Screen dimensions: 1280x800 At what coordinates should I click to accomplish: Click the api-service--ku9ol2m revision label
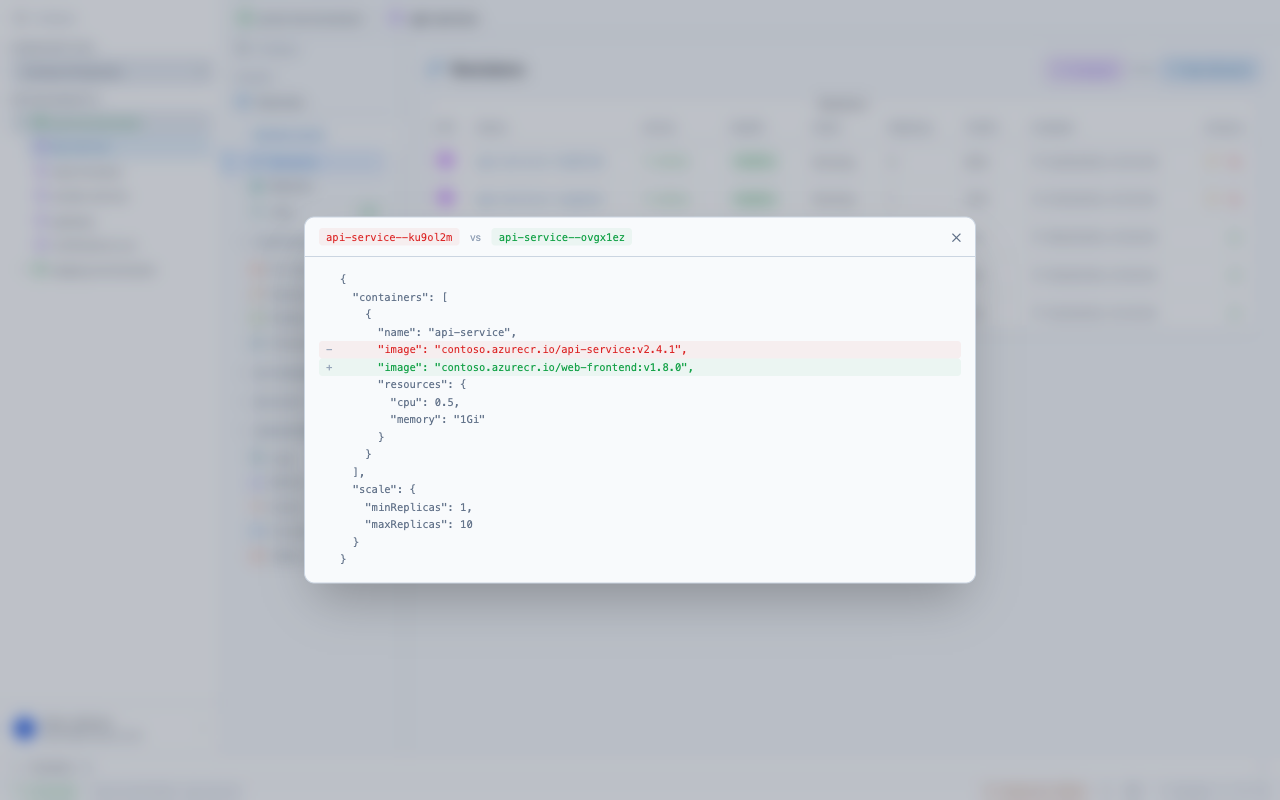click(388, 237)
